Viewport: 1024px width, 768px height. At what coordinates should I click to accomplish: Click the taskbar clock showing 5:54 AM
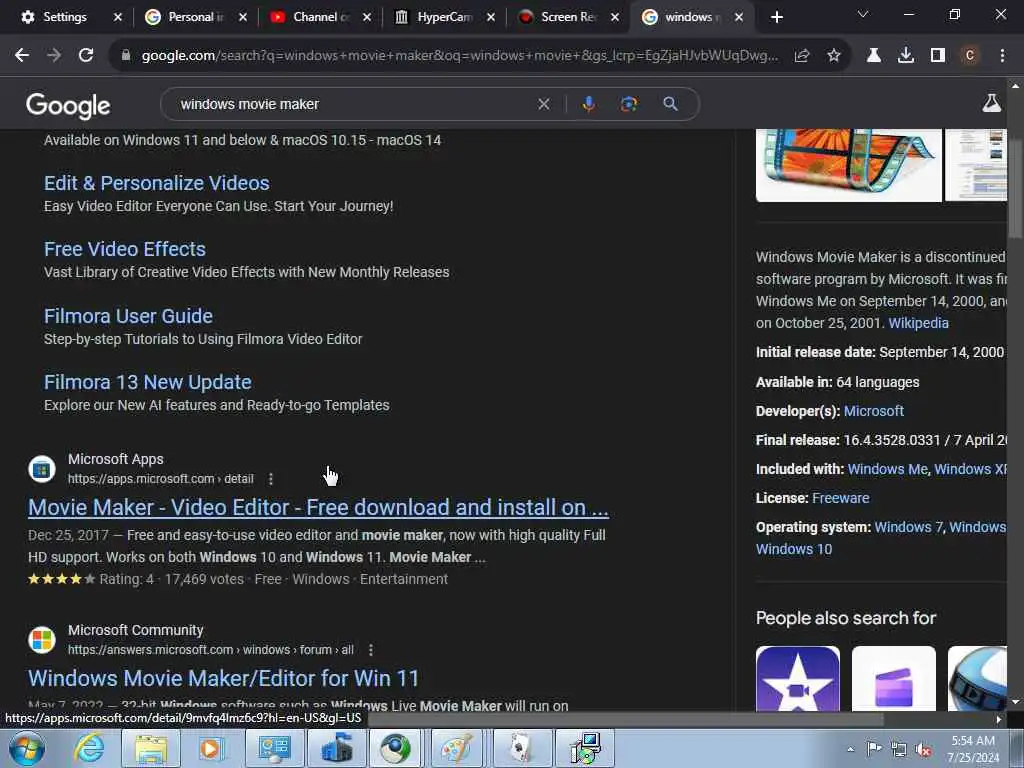973,749
